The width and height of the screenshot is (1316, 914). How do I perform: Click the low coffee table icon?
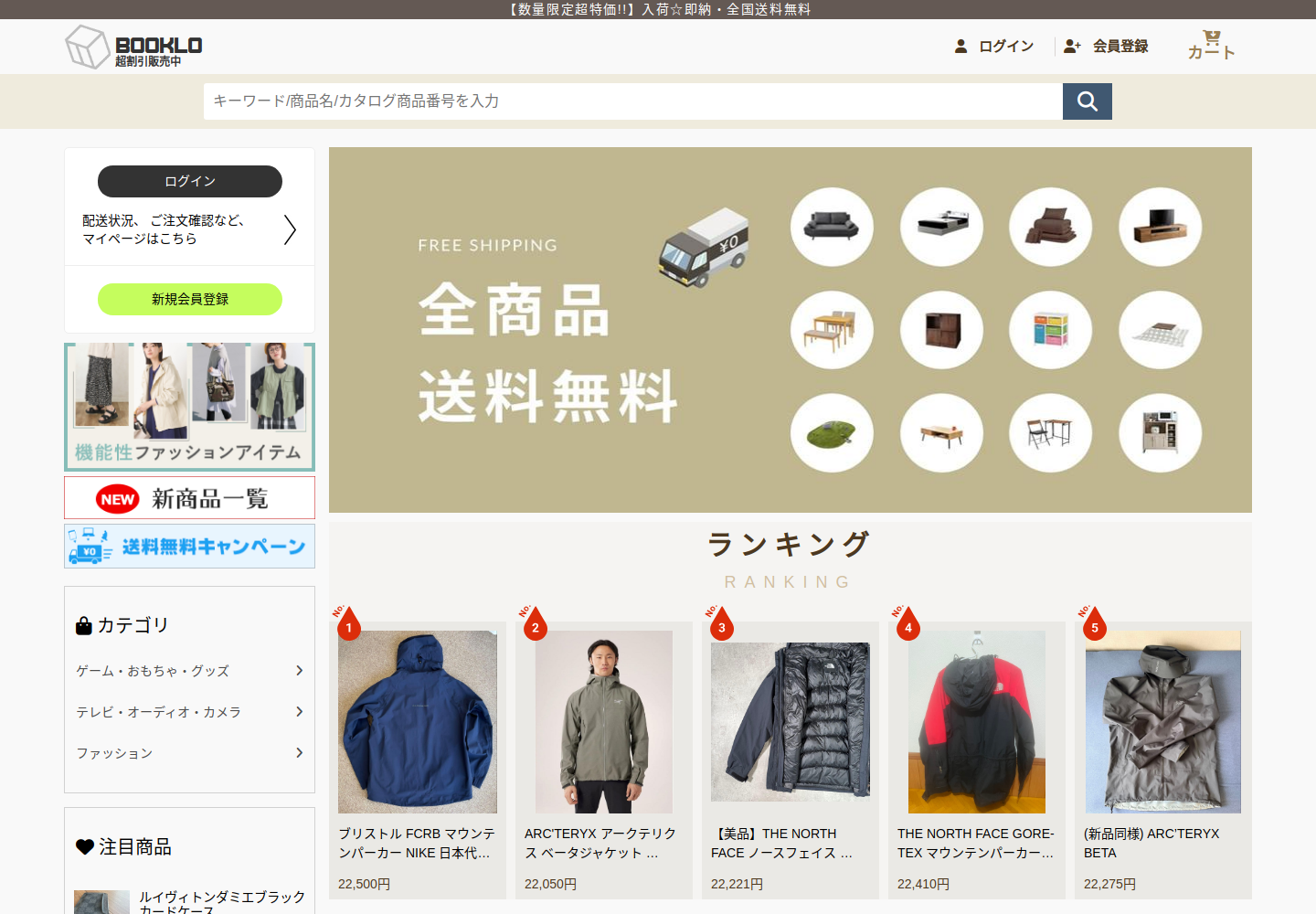tap(941, 433)
